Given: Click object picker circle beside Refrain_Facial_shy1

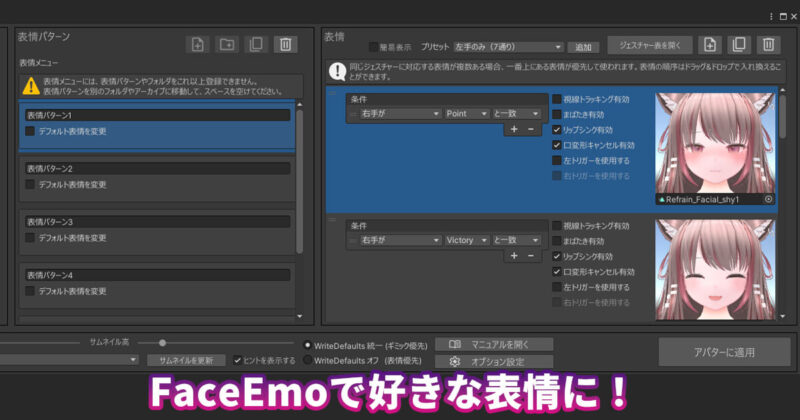Looking at the screenshot, I should tap(768, 200).
